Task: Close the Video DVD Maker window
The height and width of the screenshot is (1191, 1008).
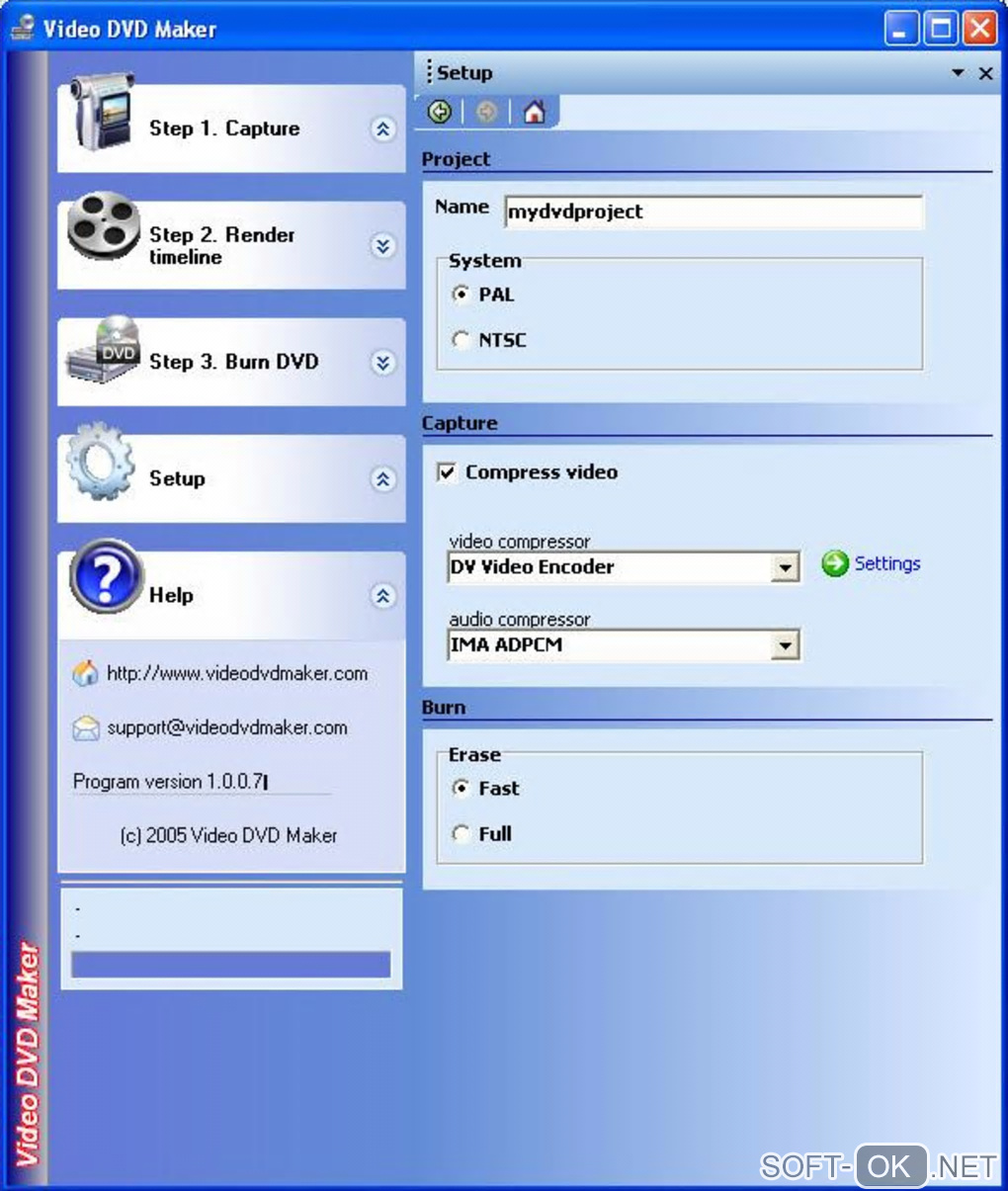Action: [979, 28]
